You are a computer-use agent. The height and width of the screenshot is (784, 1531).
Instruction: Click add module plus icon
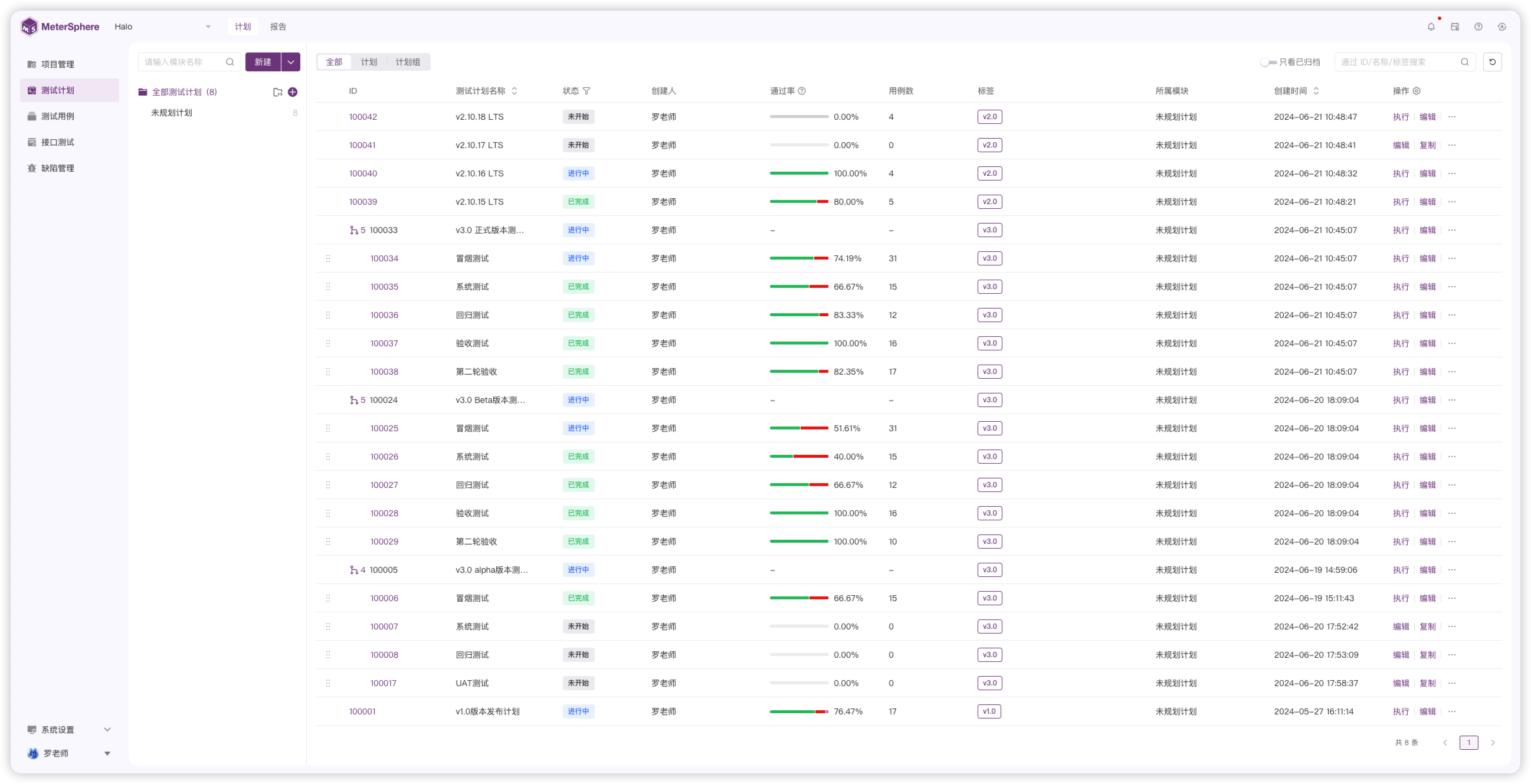(293, 92)
